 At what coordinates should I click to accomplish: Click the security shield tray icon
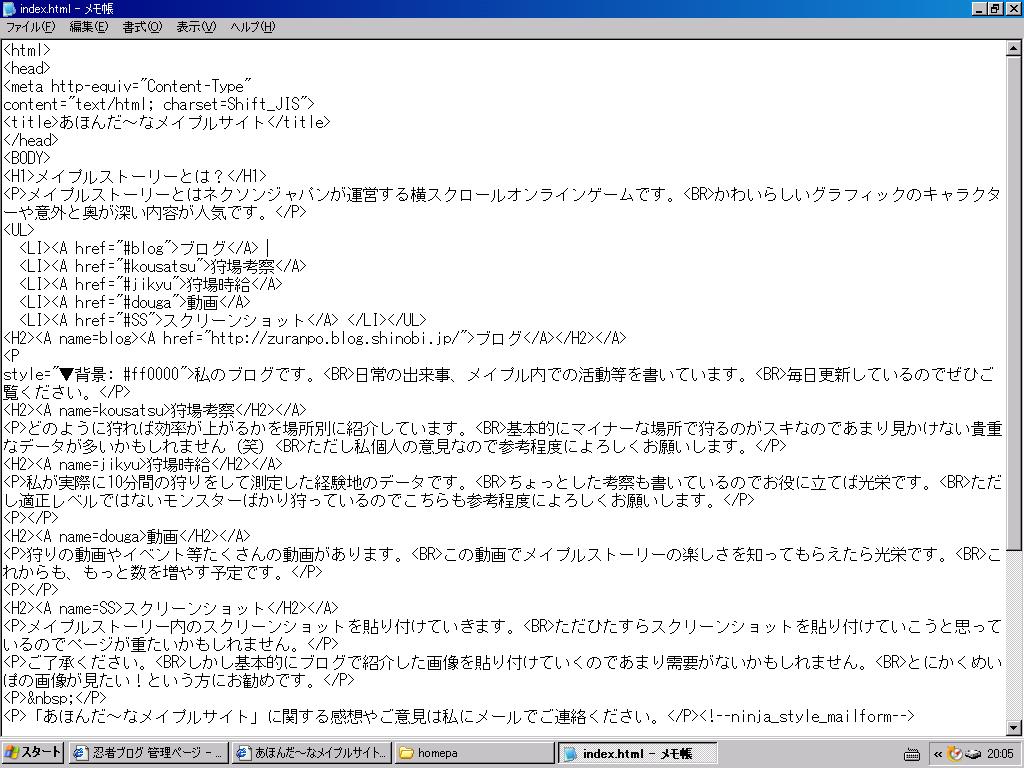pyautogui.click(x=955, y=754)
